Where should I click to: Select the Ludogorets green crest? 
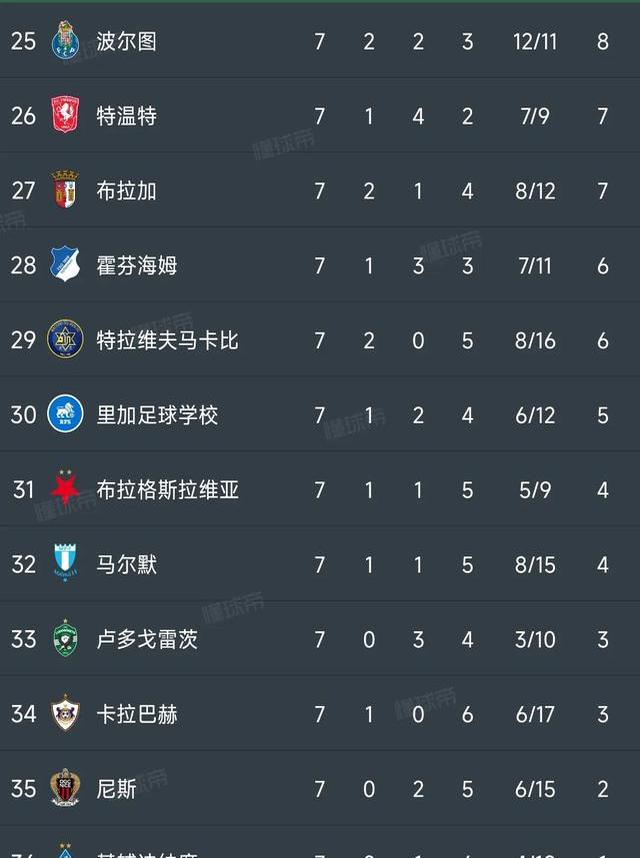click(x=64, y=639)
